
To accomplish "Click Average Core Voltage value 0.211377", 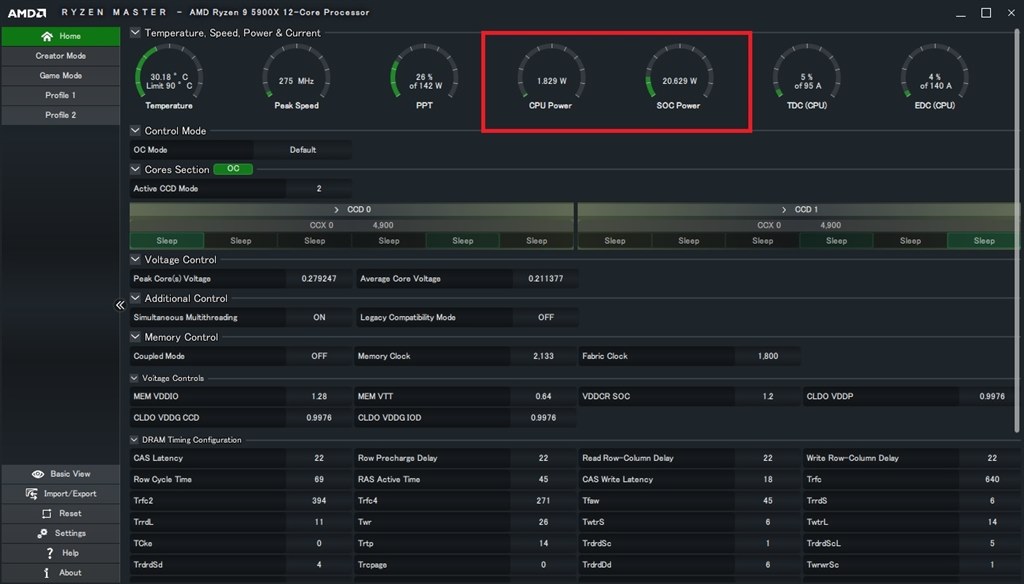I will 546,279.
